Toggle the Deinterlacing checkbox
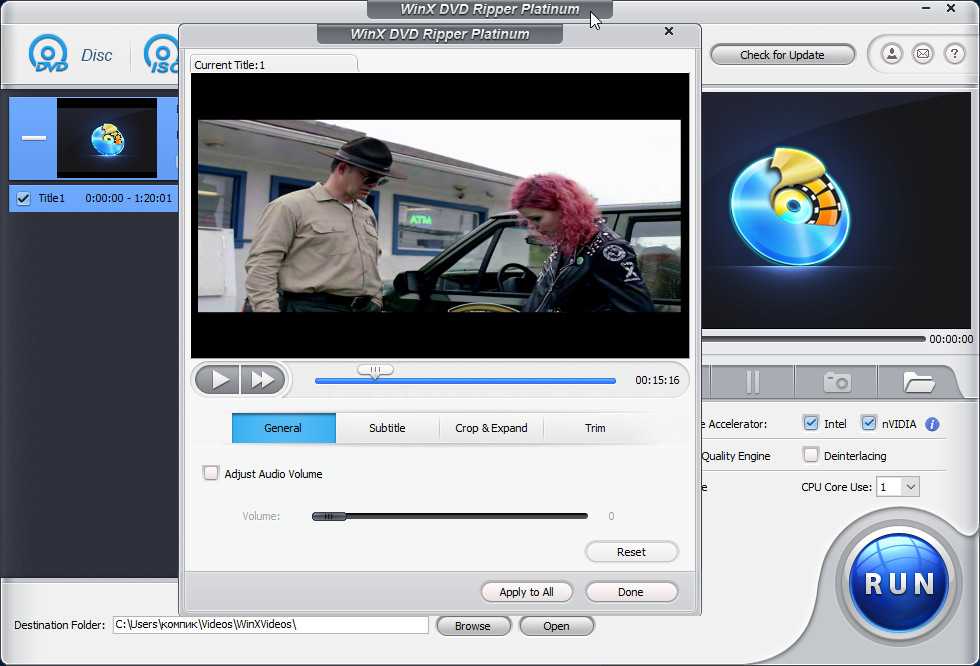Viewport: 980px width, 666px height. click(811, 456)
